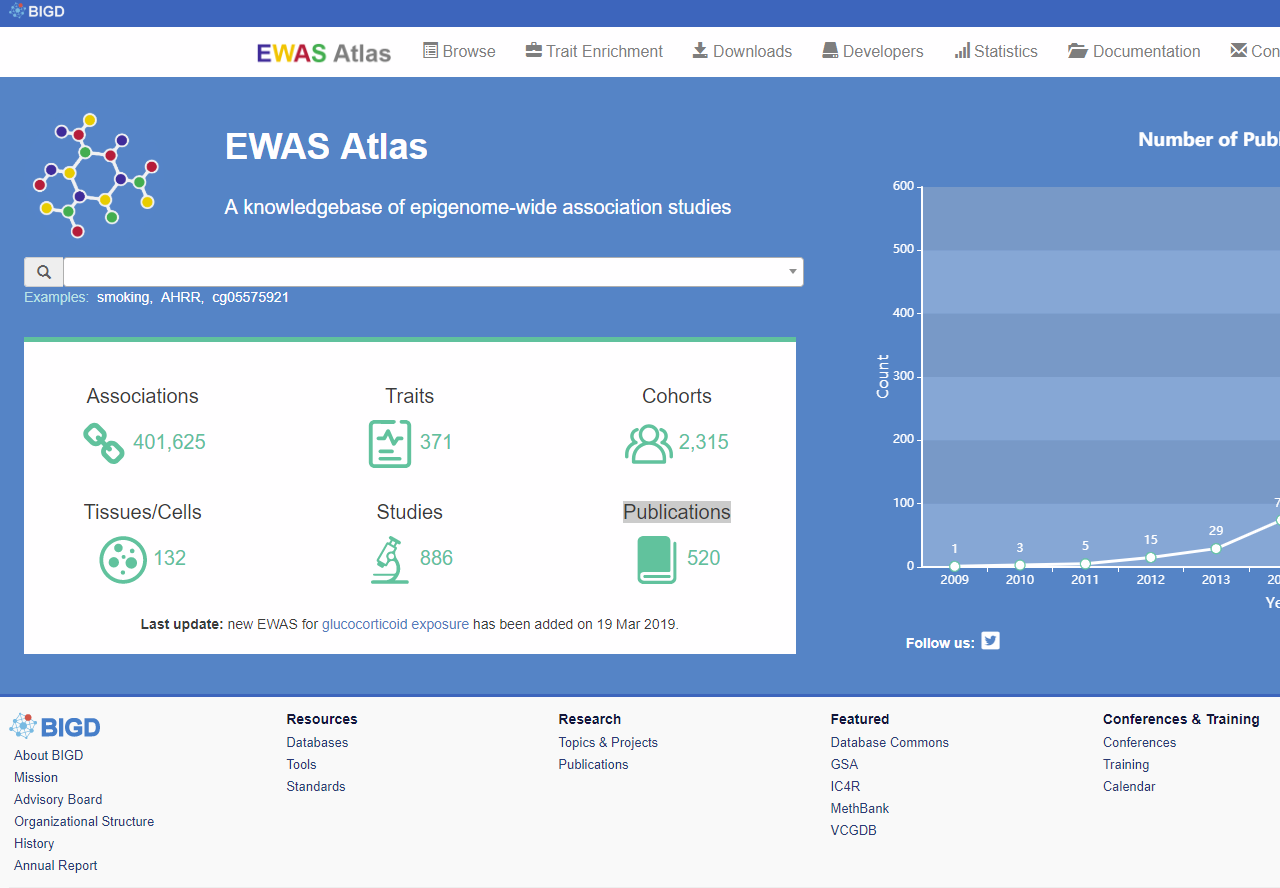
Task: Open Organizational Structure footer link
Action: point(84,821)
